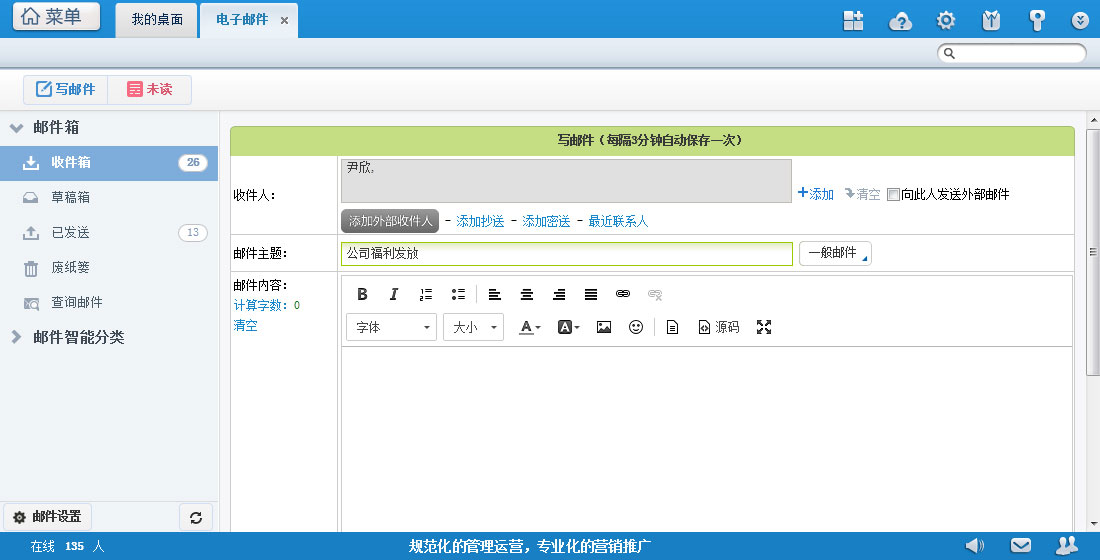Open the 字体 font dropdown

391,327
